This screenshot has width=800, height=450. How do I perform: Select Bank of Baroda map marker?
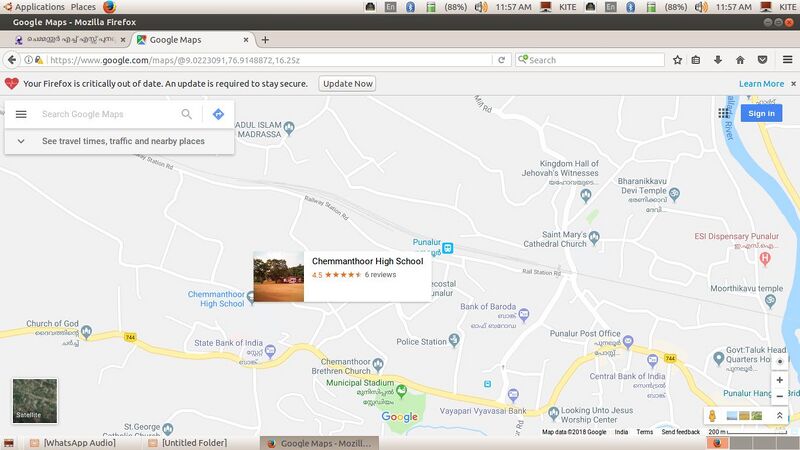tap(523, 315)
